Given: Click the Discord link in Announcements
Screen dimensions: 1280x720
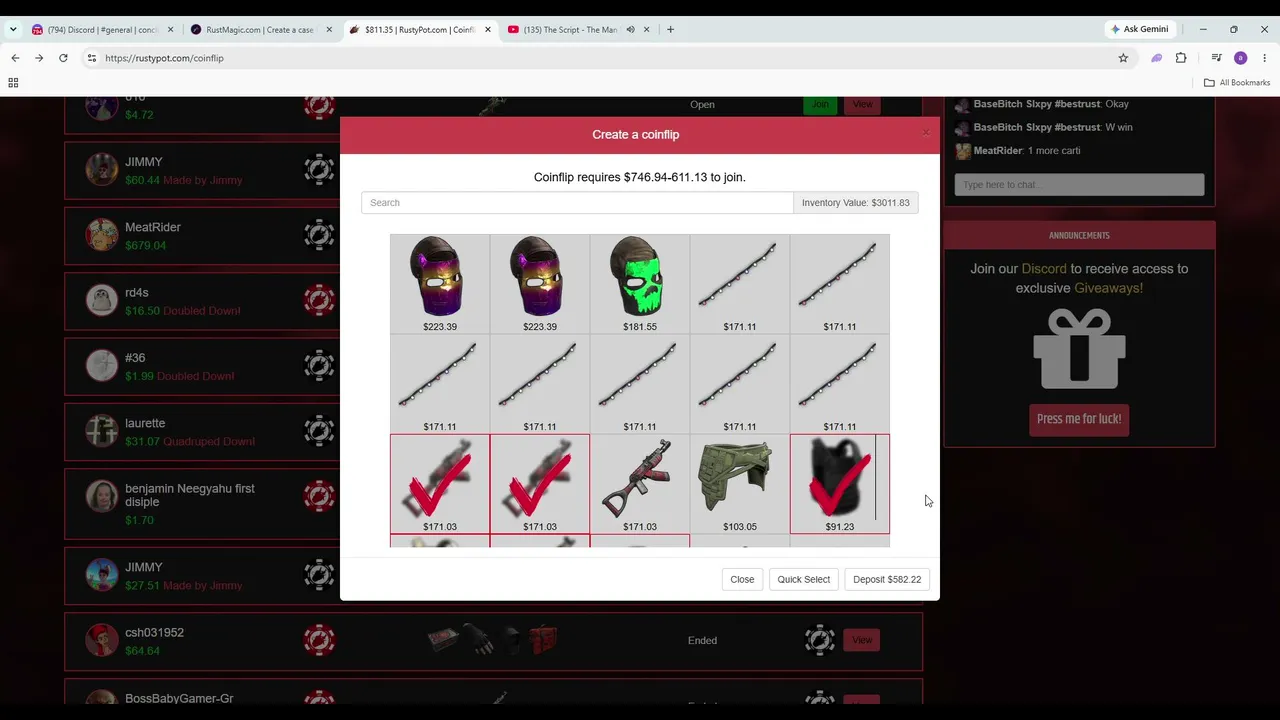Looking at the screenshot, I should pyautogui.click(x=1044, y=269).
